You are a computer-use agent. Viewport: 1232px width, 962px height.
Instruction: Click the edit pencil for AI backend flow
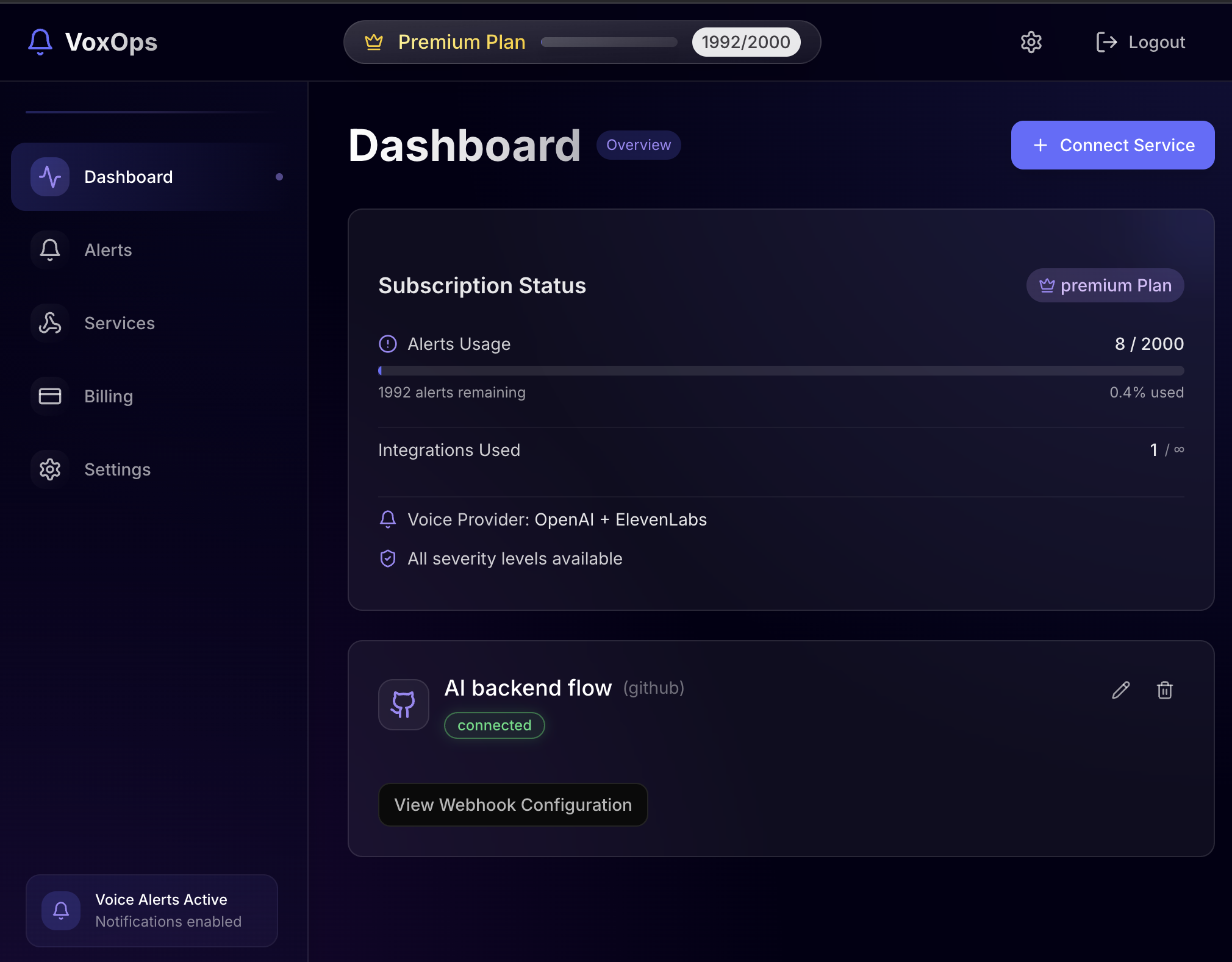1120,690
